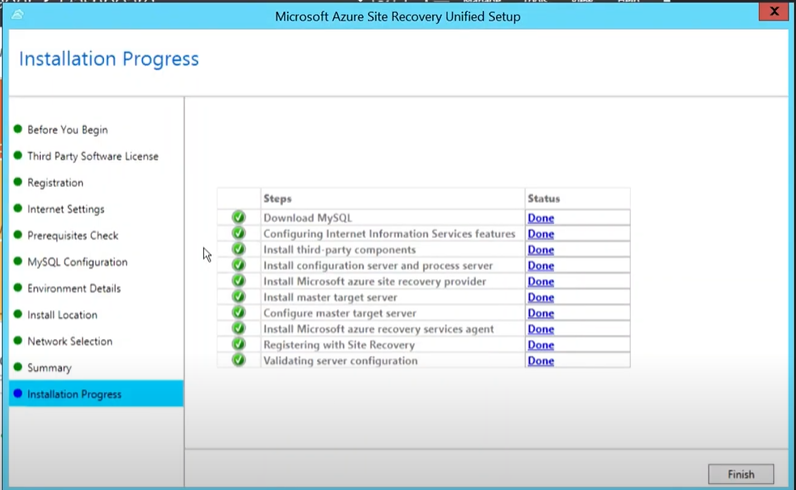
Task: Click green checkmark beside Configure master target server
Action: 239,312
